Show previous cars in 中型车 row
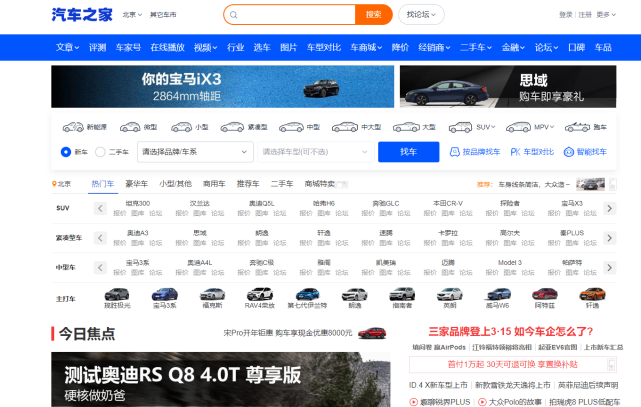The image size is (641, 407). pos(100,268)
